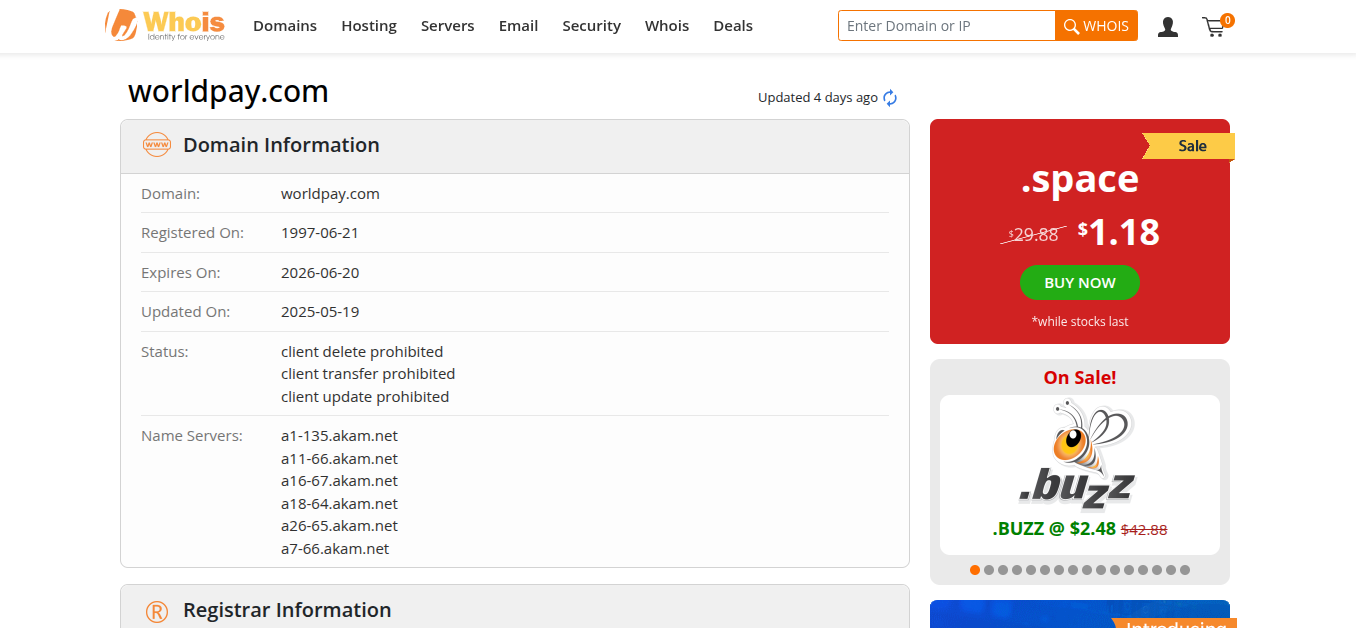The image size is (1356, 628).
Task: Click the worldpay.com page title
Action: [x=228, y=92]
